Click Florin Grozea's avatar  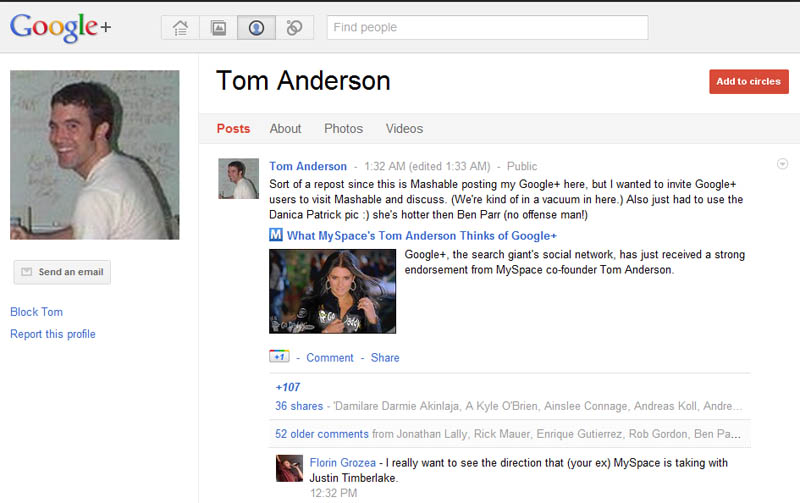click(289, 468)
